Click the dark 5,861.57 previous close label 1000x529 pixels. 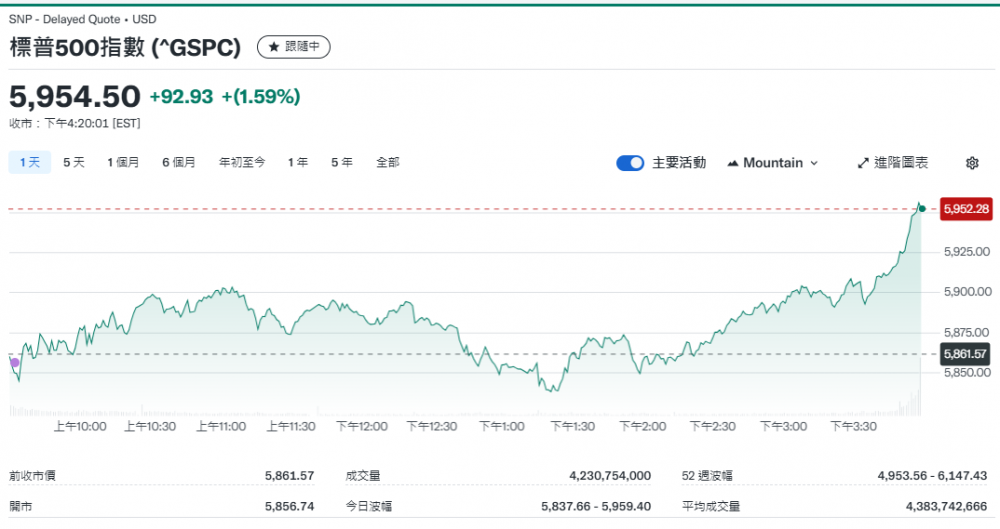(x=965, y=354)
